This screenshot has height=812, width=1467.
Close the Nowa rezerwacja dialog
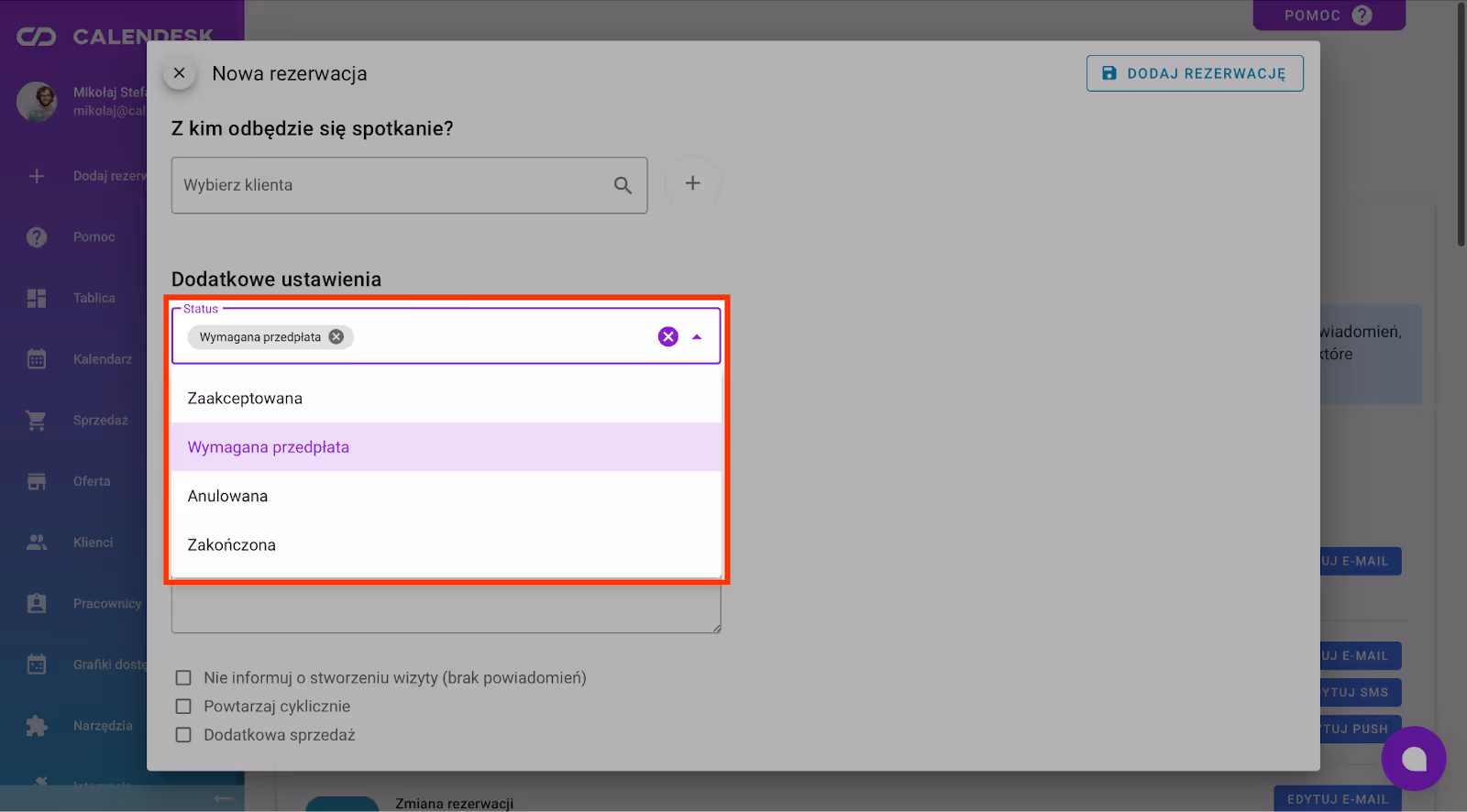[180, 73]
